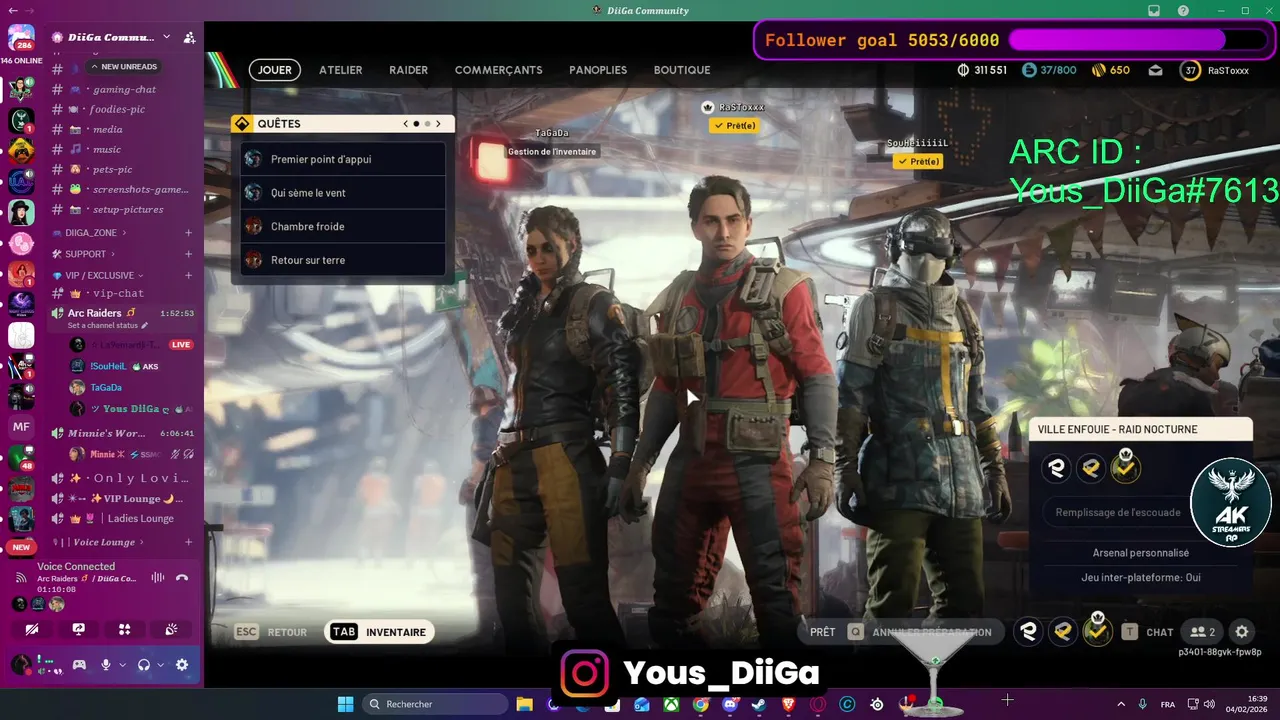This screenshot has width=1280, height=720.
Task: Open the soundboard button
Action: point(171,629)
